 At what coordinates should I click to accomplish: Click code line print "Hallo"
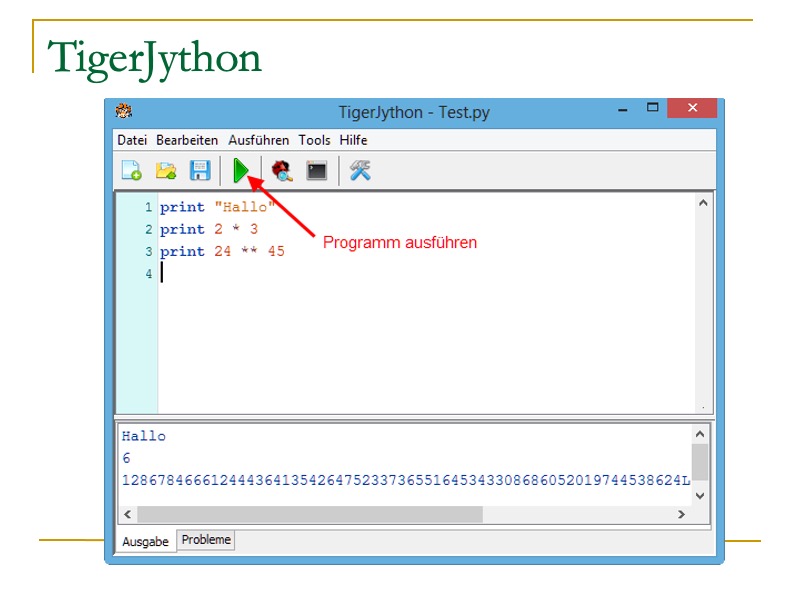click(x=218, y=207)
